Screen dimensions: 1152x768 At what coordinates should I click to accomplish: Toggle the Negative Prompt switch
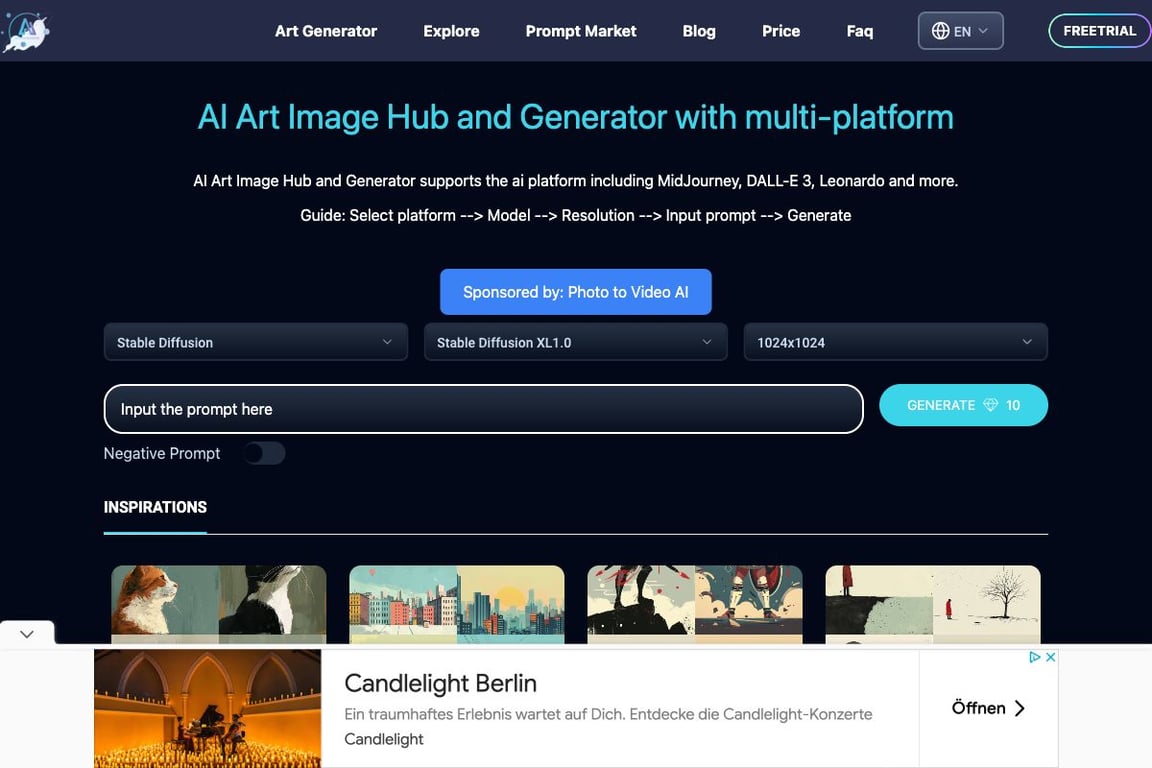pyautogui.click(x=264, y=453)
